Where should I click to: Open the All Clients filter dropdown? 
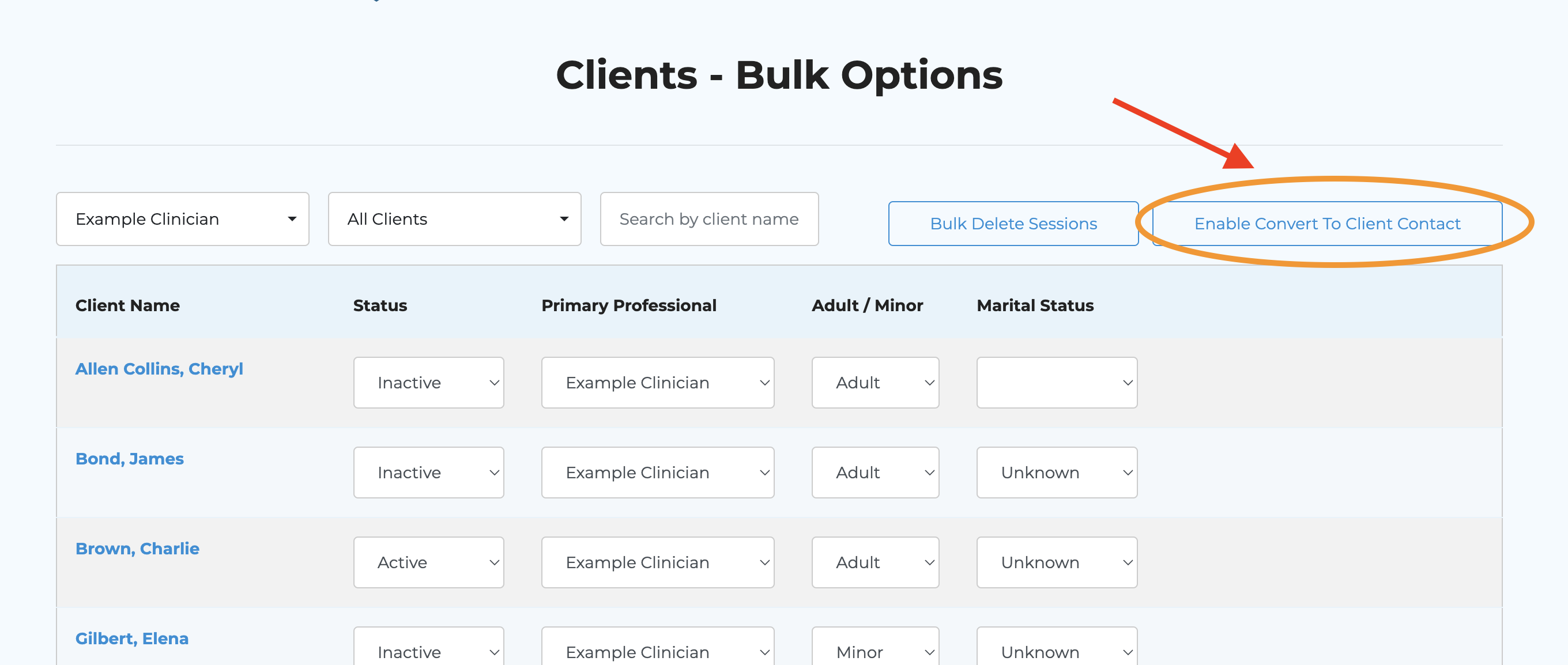pyautogui.click(x=454, y=219)
